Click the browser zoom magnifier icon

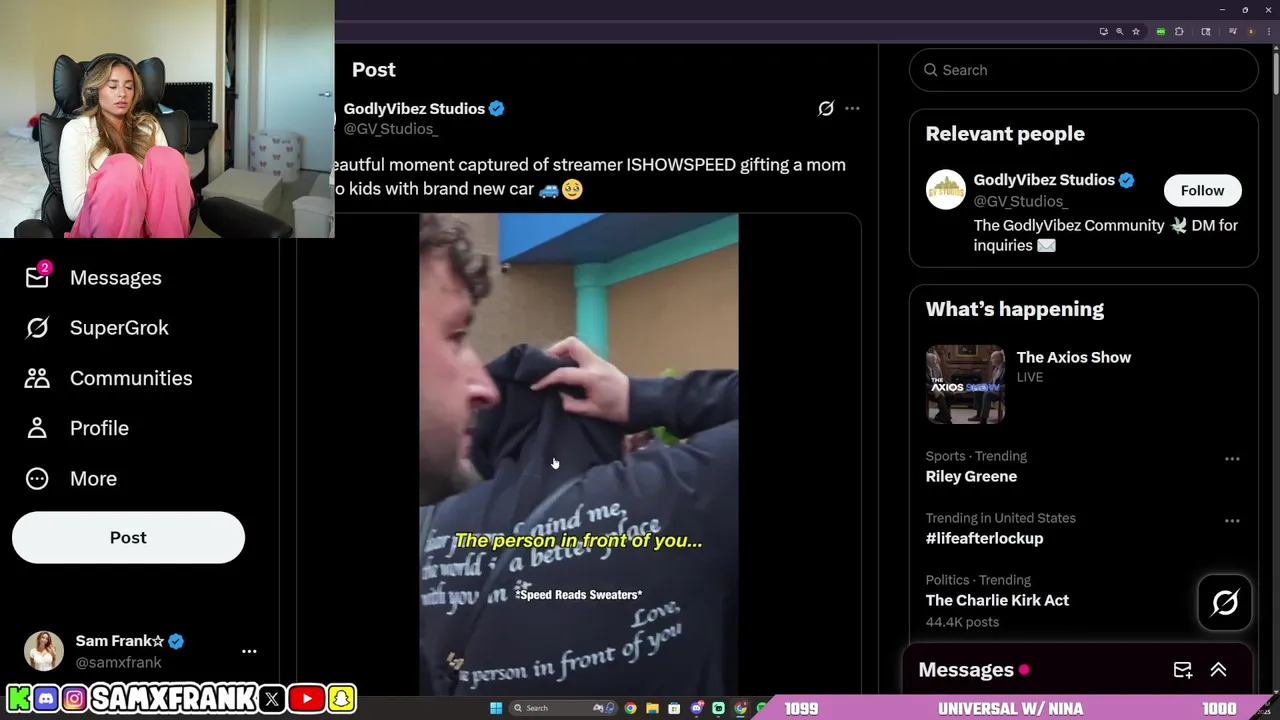pyautogui.click(x=1120, y=32)
